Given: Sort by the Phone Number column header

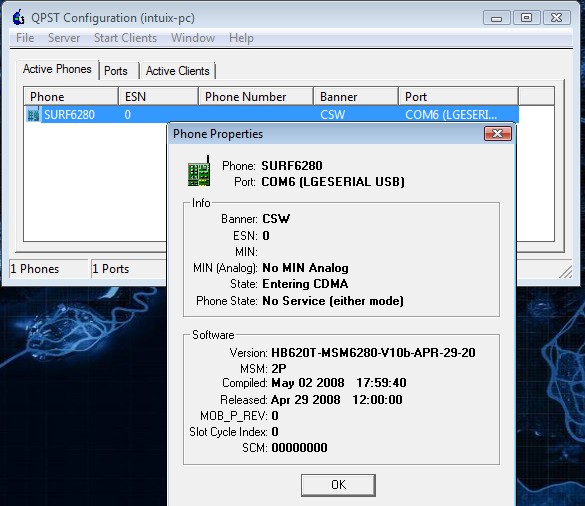Looking at the screenshot, I should pyautogui.click(x=256, y=97).
